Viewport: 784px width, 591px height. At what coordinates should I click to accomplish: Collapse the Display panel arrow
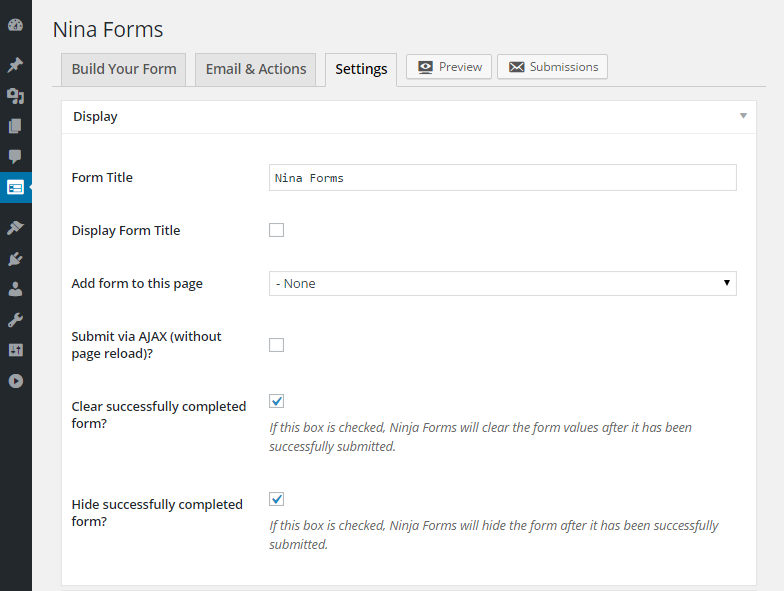743,116
